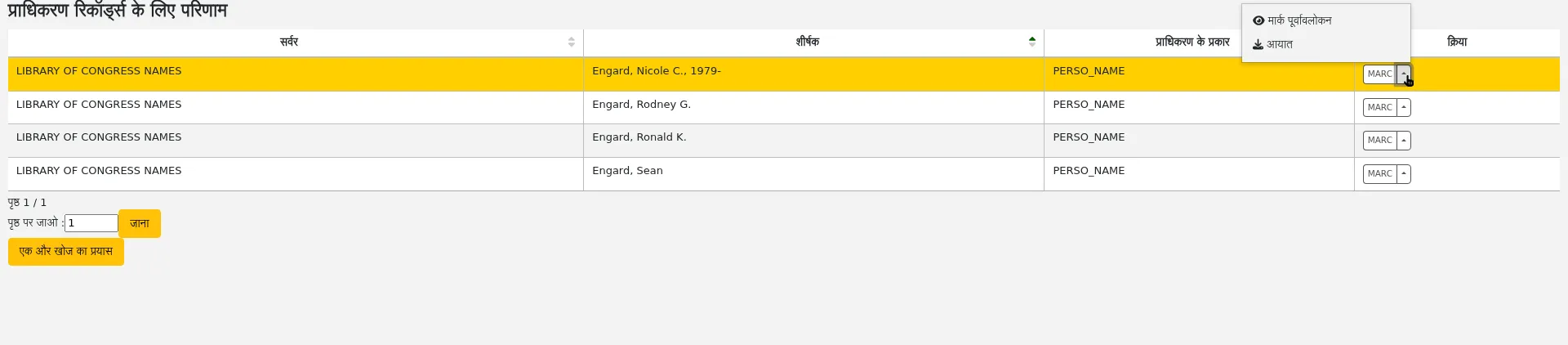Click प्राधिकरण के प्रकार column header
1568x345 pixels.
[x=1192, y=42]
